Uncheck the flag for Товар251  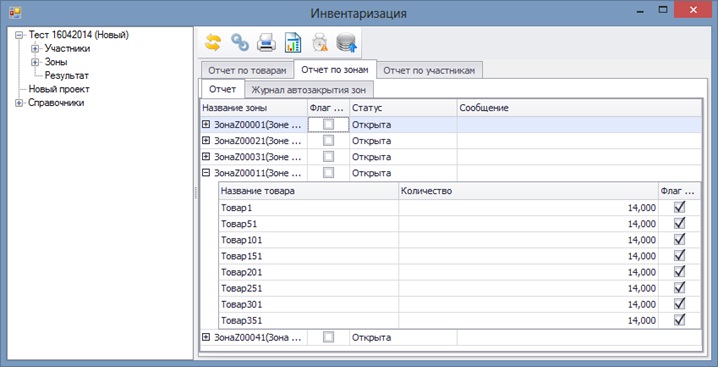coord(680,288)
